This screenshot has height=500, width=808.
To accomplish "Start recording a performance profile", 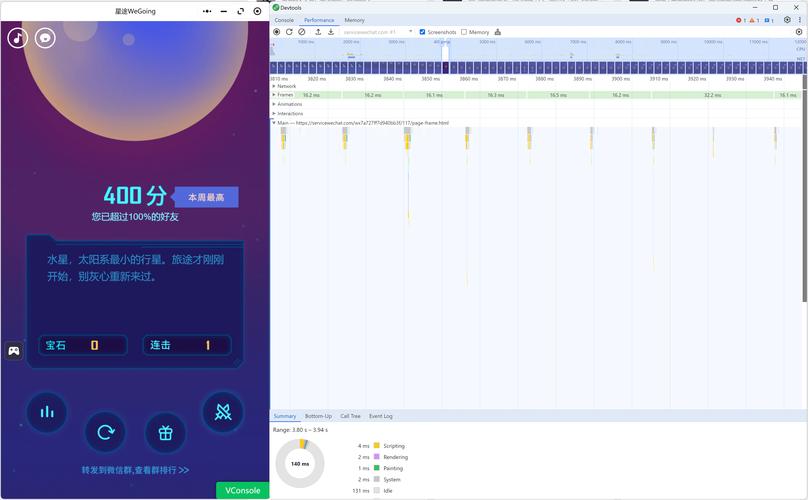I will [277, 32].
